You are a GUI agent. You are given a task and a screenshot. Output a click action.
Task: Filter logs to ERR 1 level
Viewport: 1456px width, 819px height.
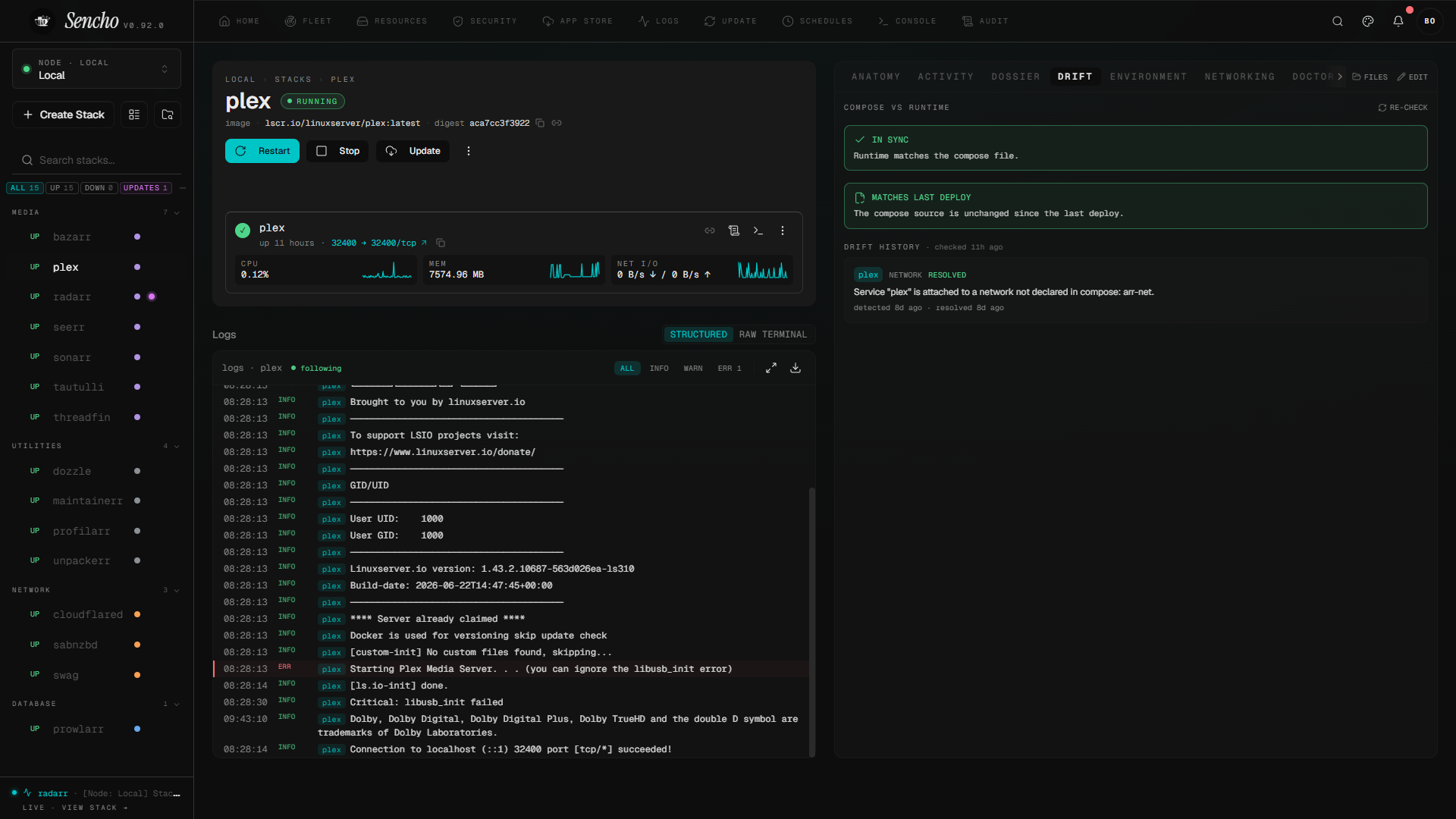[x=730, y=369]
